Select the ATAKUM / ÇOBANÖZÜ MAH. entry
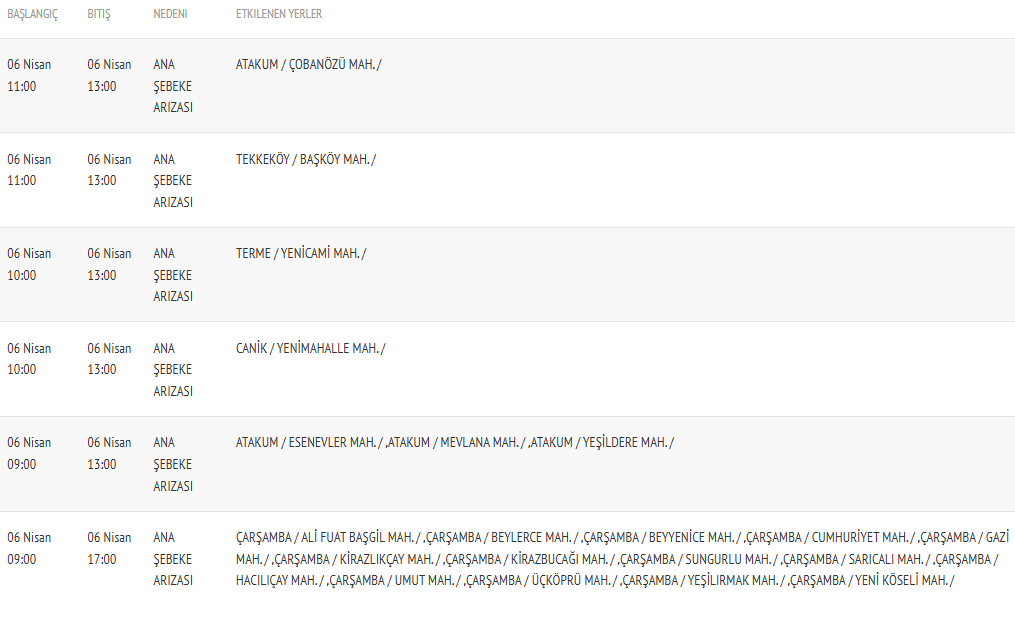 308,64
